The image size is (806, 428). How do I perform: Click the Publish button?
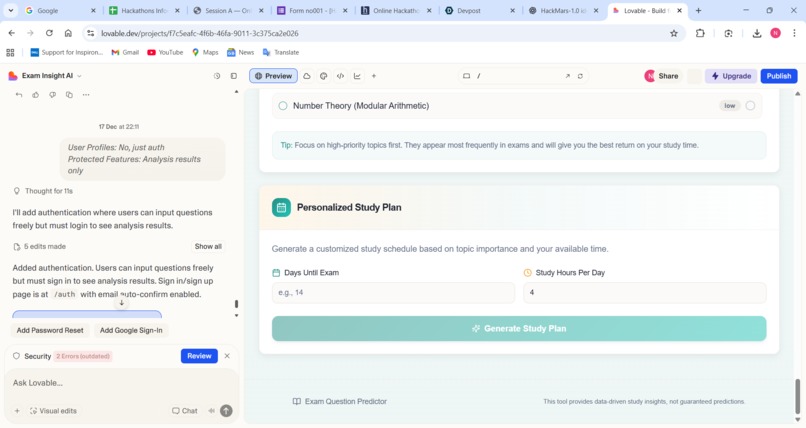[x=779, y=76]
